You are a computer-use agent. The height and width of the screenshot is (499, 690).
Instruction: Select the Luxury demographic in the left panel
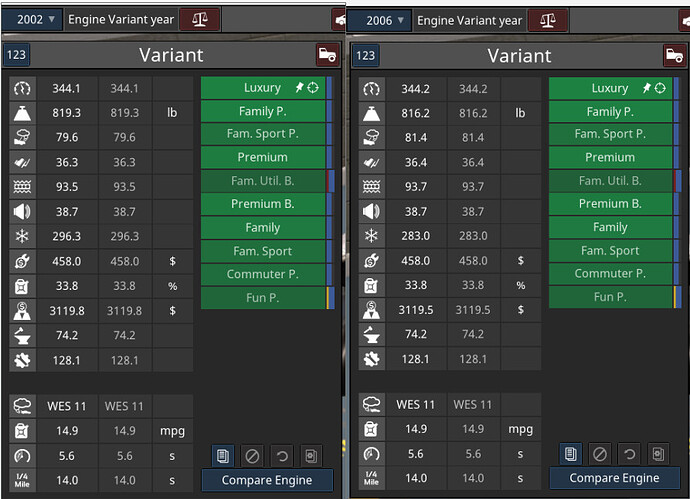coord(263,88)
